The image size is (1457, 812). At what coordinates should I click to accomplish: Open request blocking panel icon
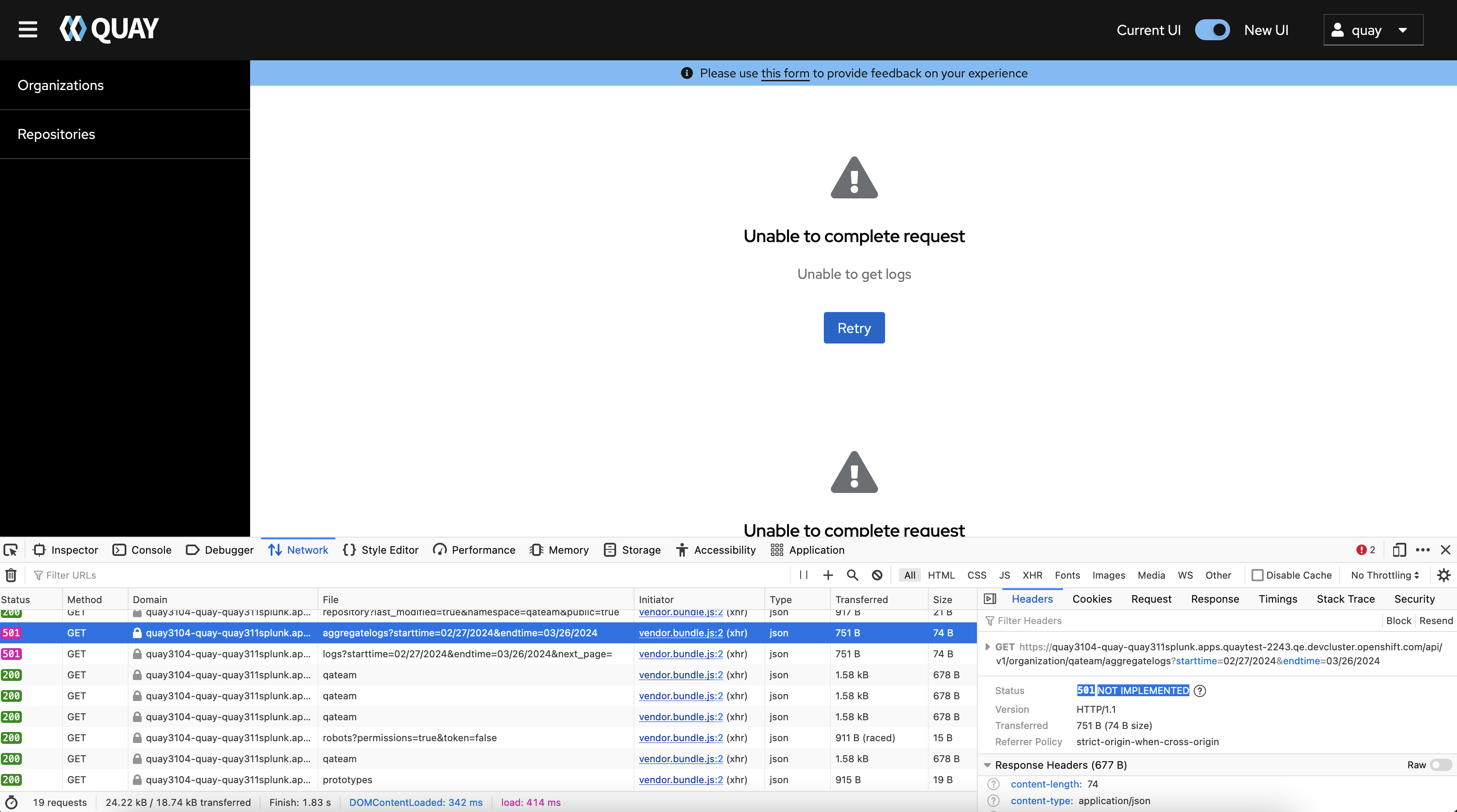[x=877, y=575]
